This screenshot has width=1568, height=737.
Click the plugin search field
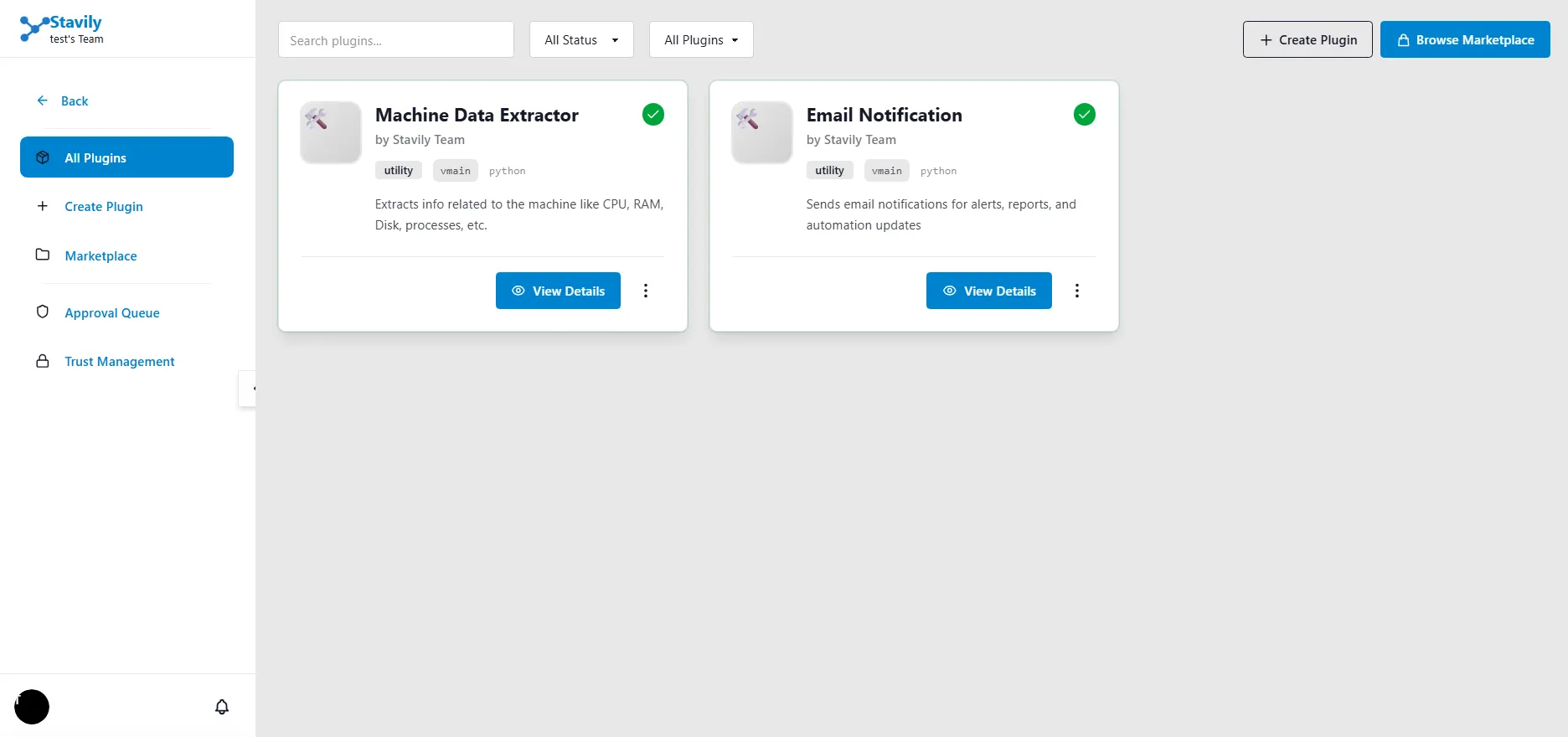coord(395,39)
